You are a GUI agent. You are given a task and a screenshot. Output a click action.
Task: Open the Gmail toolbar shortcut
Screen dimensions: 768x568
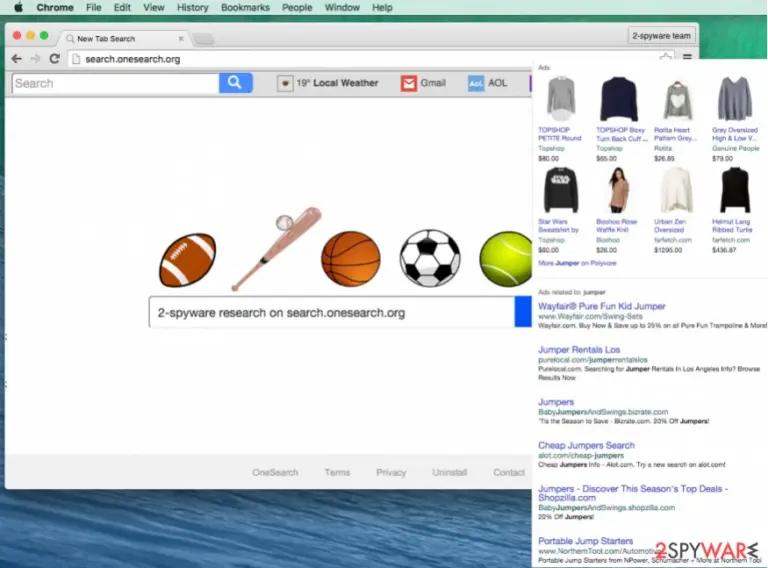423,83
